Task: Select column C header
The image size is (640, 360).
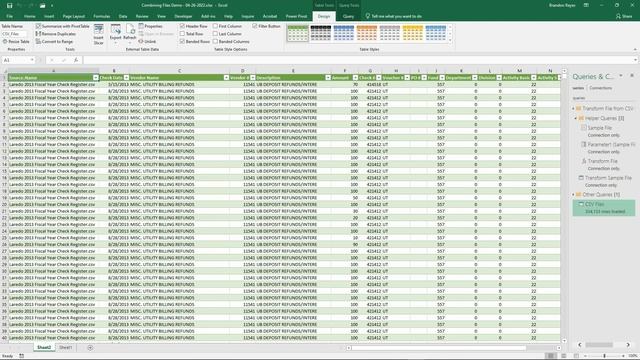Action: 179,71
